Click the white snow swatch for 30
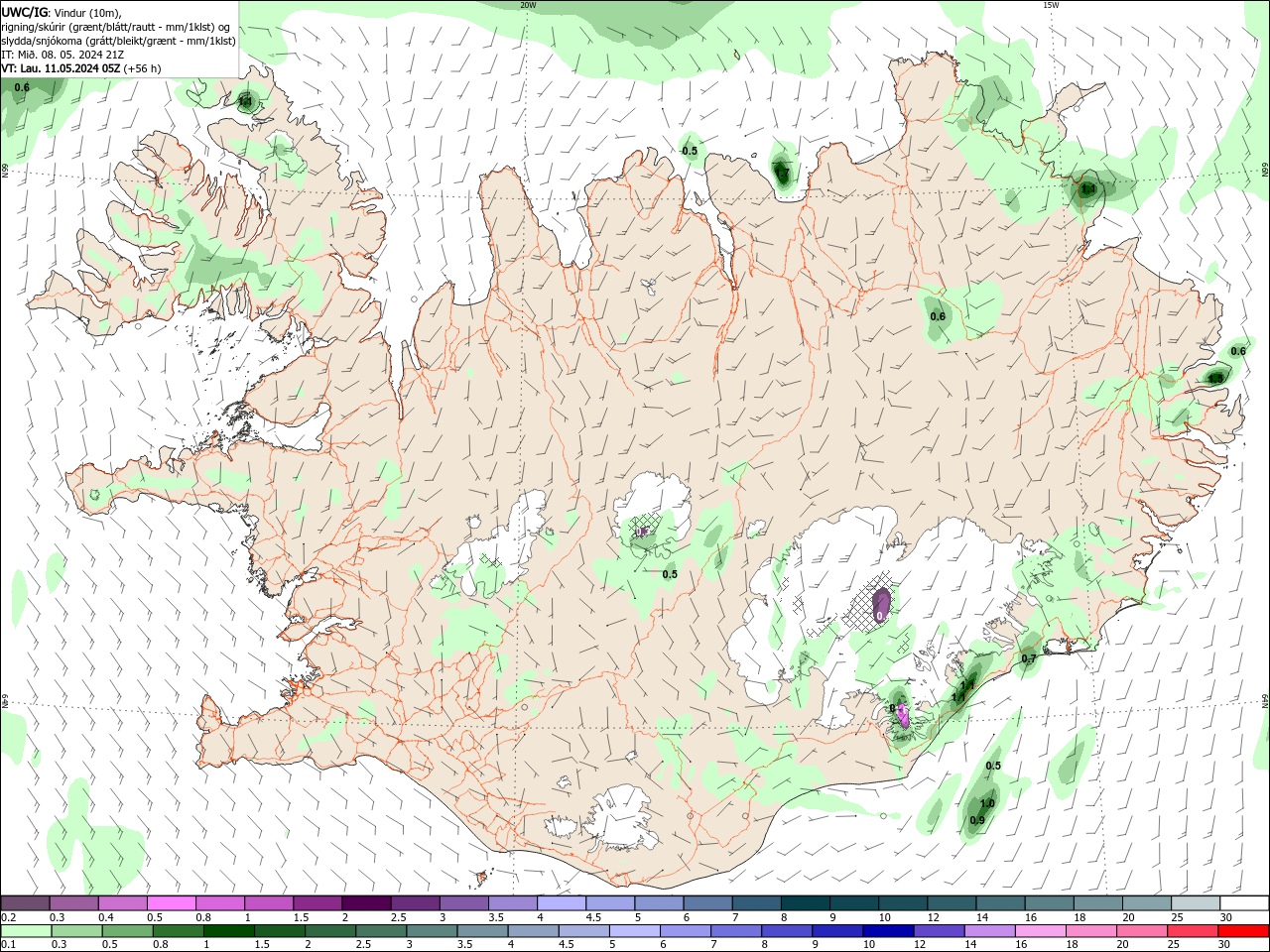This screenshot has width=1270, height=952. tap(1244, 903)
